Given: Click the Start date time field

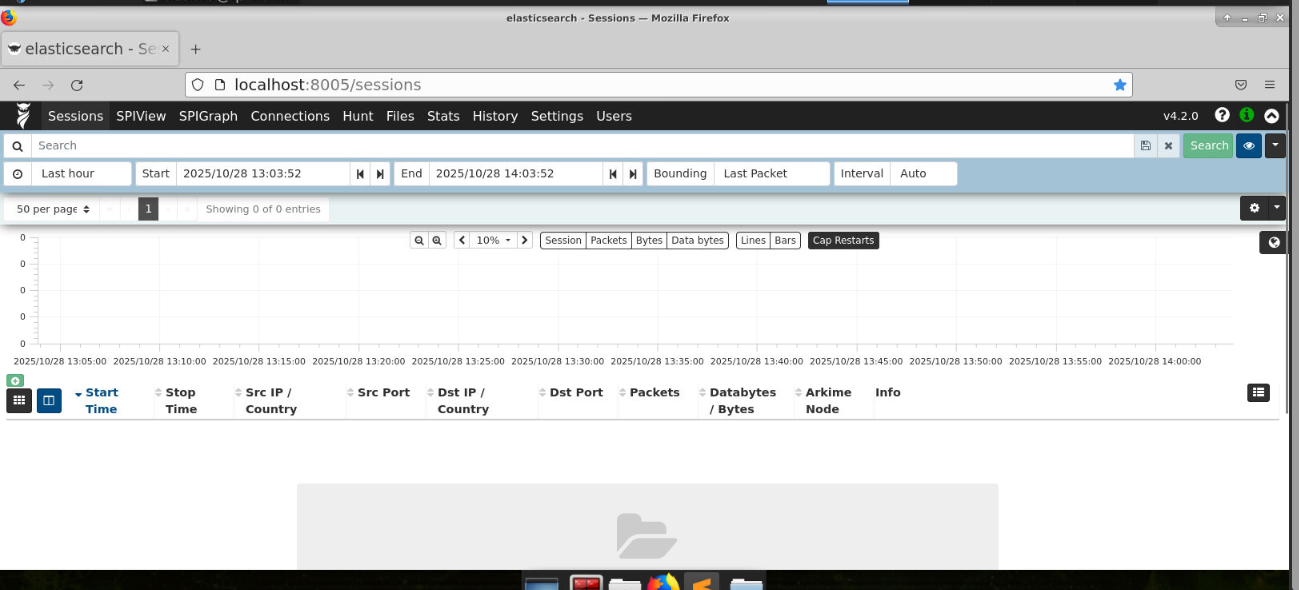Looking at the screenshot, I should click(264, 174).
